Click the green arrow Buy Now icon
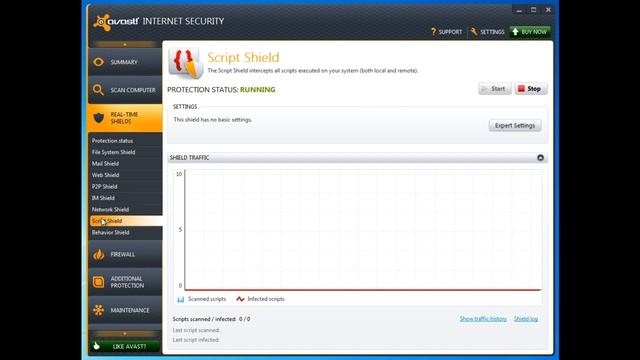The image size is (640, 360). (515, 31)
